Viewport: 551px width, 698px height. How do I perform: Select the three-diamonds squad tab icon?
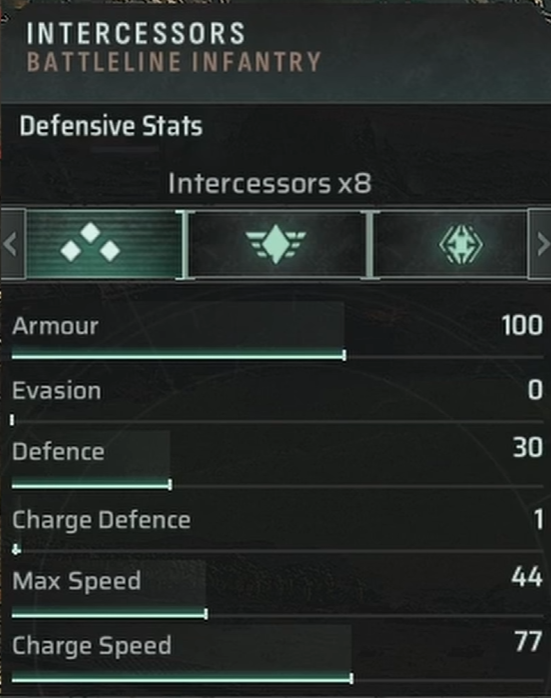(90, 242)
